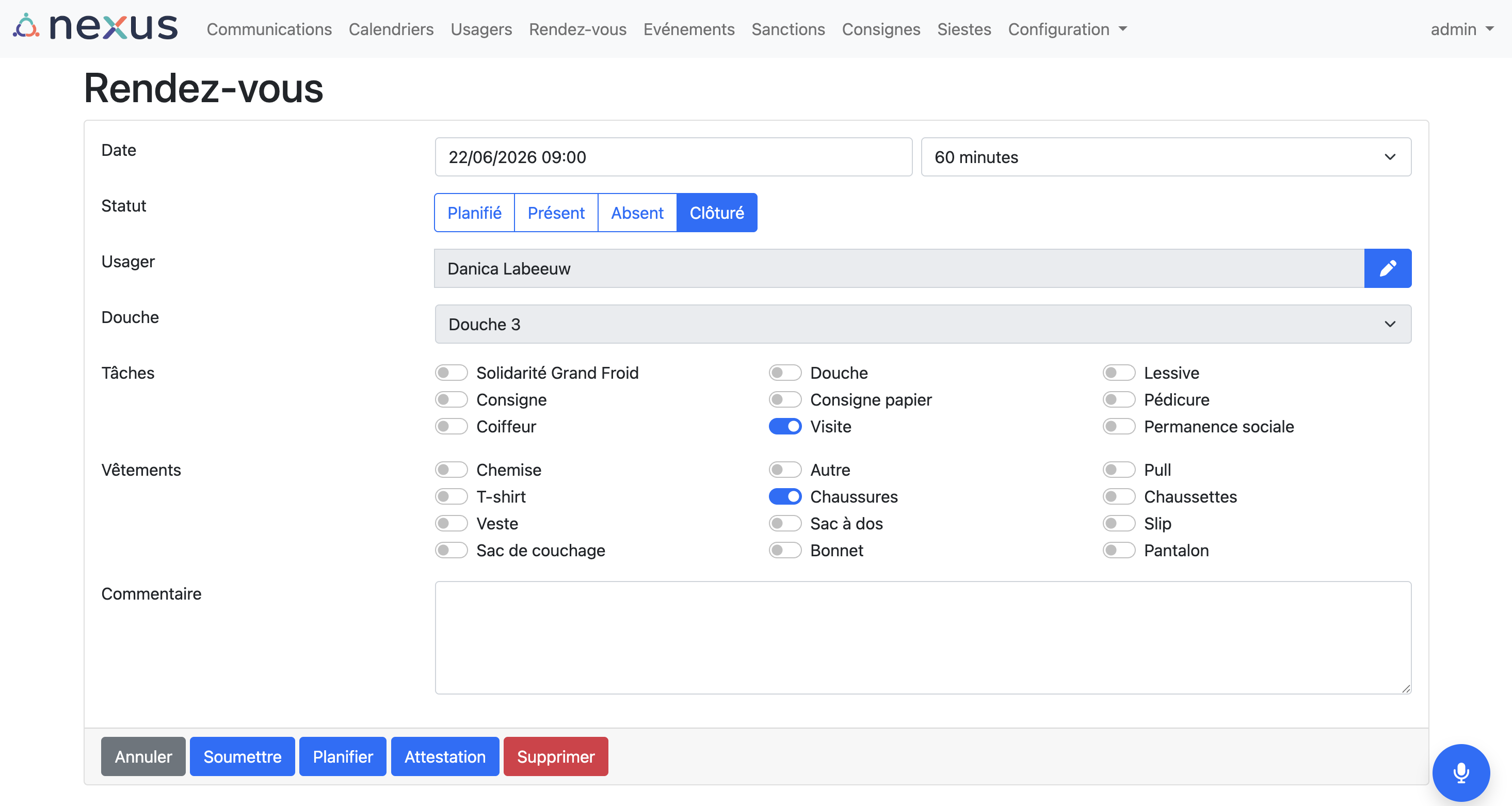Enable the Lessive task switch
Image resolution: width=1512 pixels, height=806 pixels.
[x=1119, y=373]
